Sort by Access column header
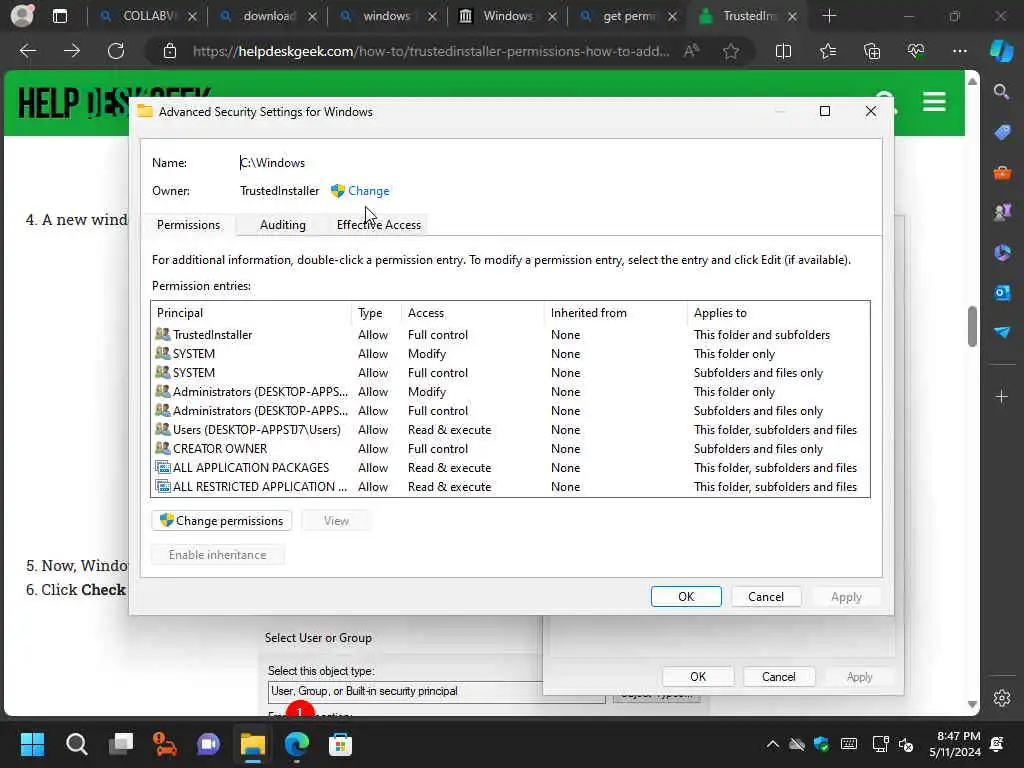The image size is (1024, 768). pos(473,313)
